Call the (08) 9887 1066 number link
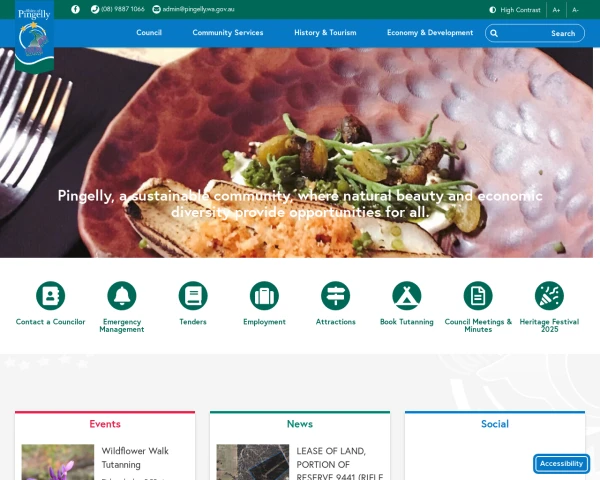Image resolution: width=600 pixels, height=480 pixels. (123, 9)
